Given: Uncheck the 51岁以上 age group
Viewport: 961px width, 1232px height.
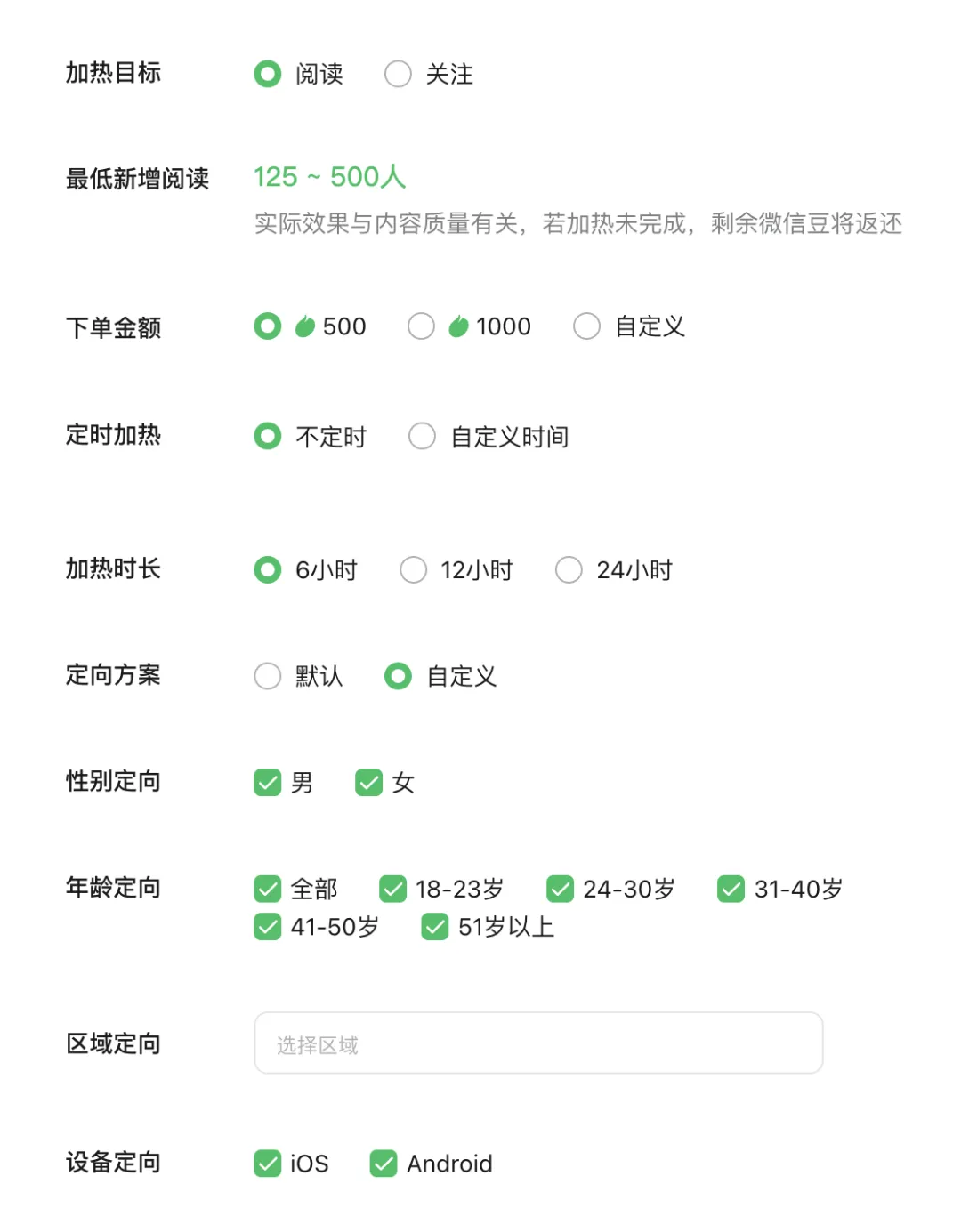Looking at the screenshot, I should tap(435, 927).
